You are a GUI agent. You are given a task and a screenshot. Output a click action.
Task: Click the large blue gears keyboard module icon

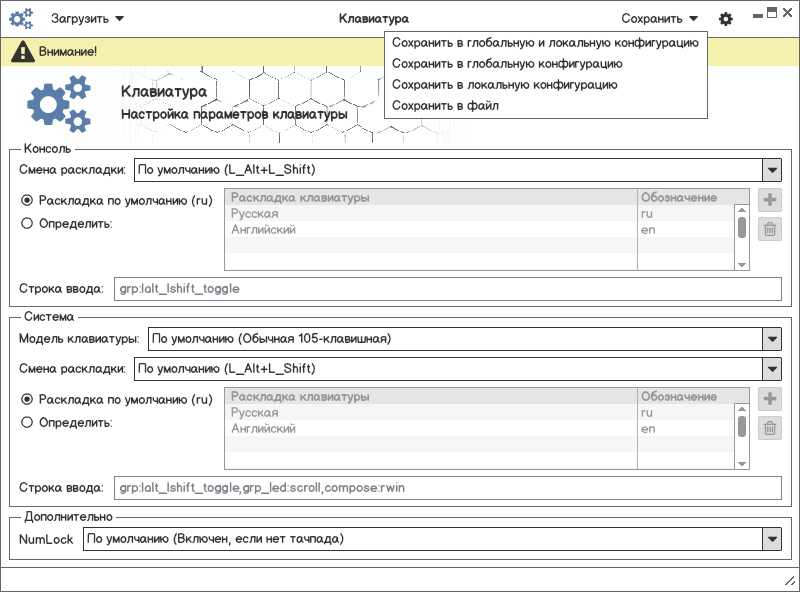point(59,104)
